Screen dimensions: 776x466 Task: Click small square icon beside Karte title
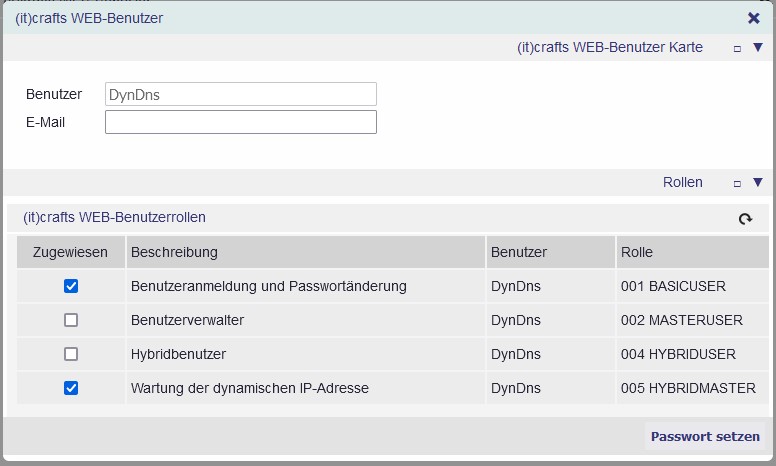737,48
